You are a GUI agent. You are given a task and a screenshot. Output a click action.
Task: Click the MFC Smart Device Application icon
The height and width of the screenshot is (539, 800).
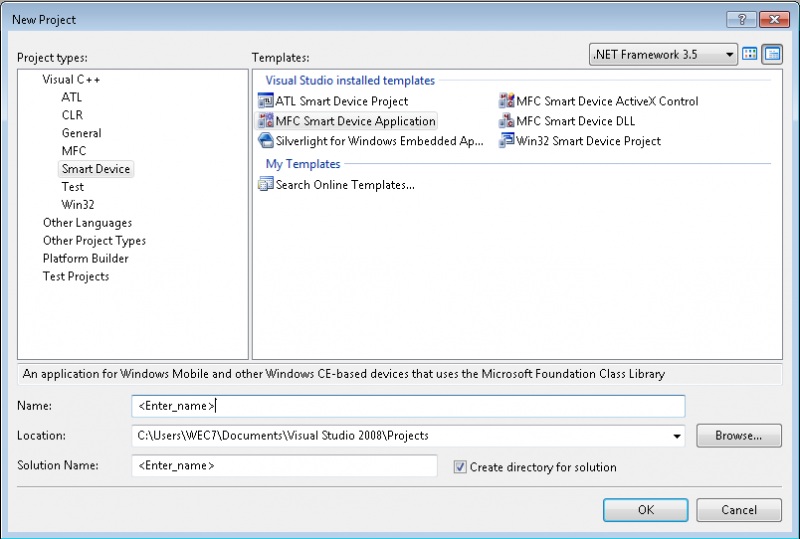pyautogui.click(x=266, y=121)
